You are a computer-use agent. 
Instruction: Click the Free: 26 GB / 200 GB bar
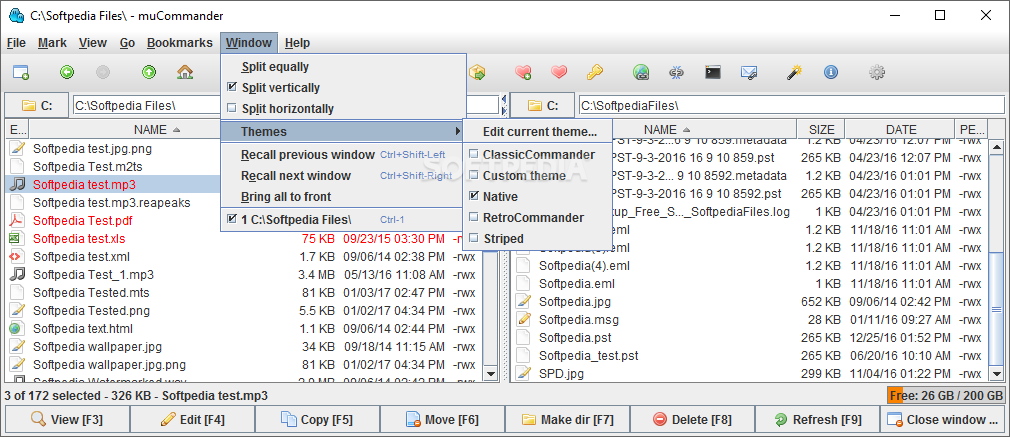[x=946, y=396]
